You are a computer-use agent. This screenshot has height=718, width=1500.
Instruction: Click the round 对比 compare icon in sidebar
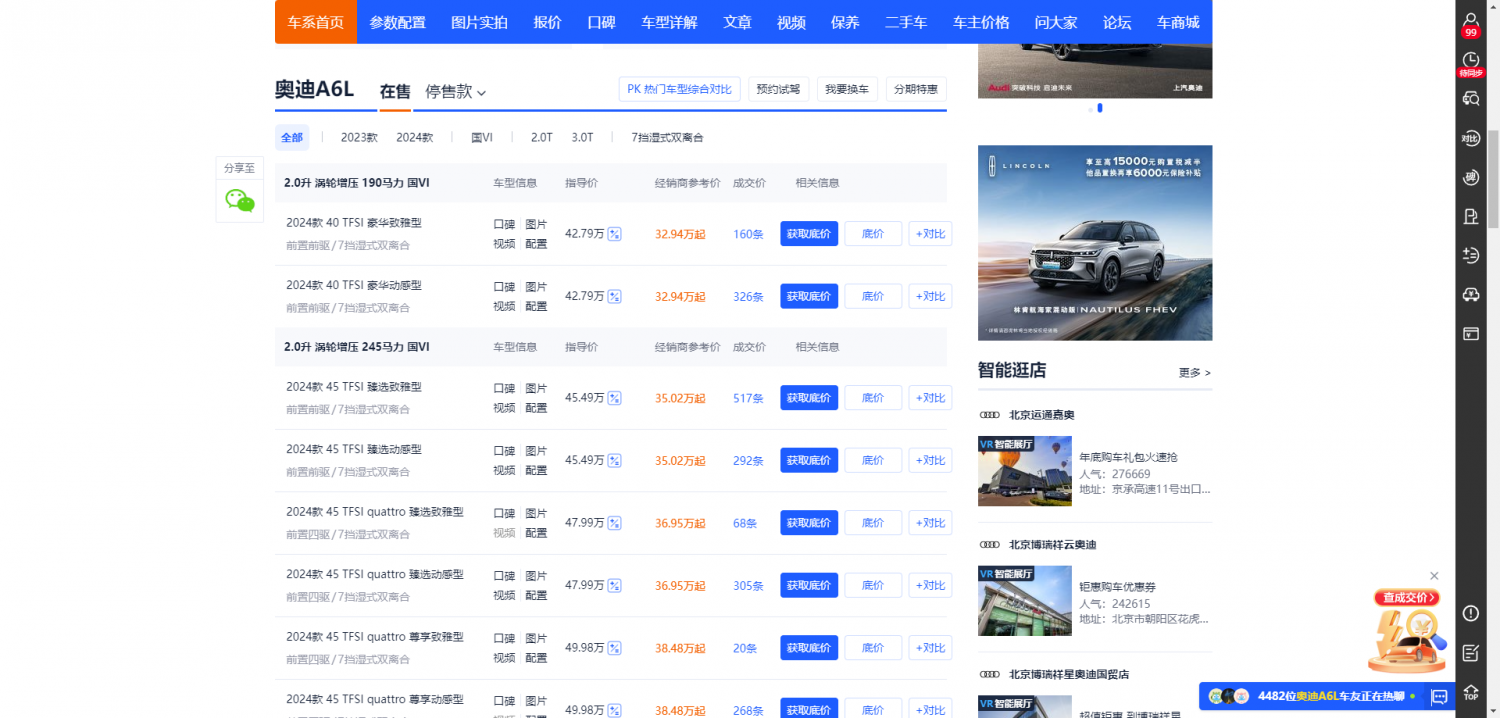1470,139
